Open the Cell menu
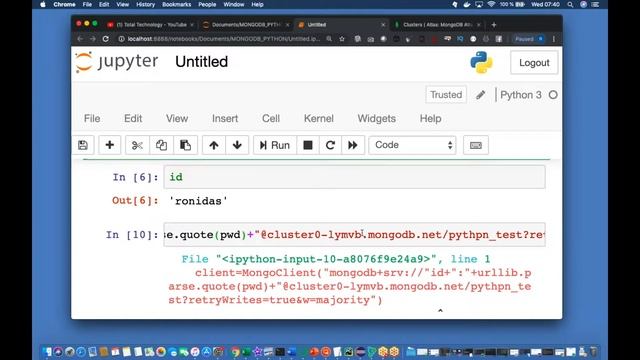The width and height of the screenshot is (640, 360). coord(271,119)
